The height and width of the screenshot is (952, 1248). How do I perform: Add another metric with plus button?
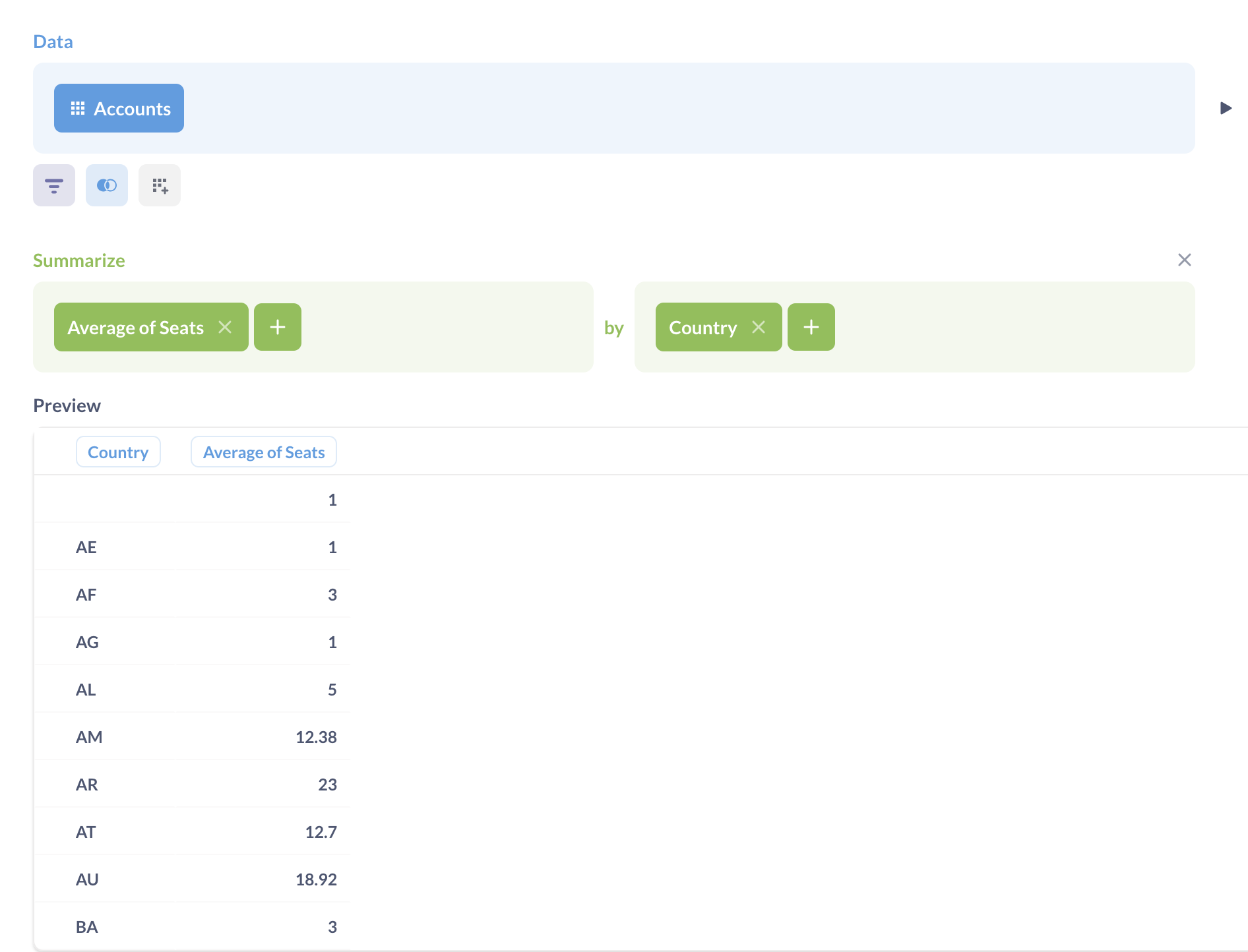point(278,327)
